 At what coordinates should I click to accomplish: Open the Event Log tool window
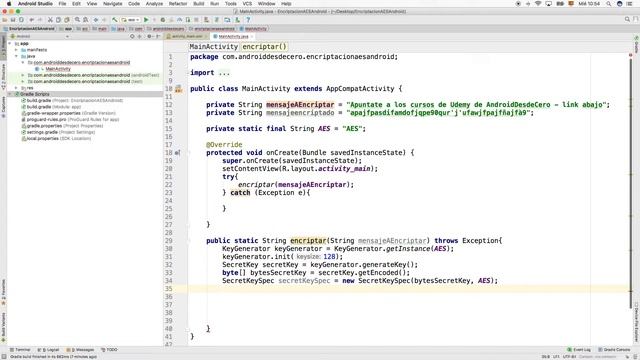click(579, 350)
